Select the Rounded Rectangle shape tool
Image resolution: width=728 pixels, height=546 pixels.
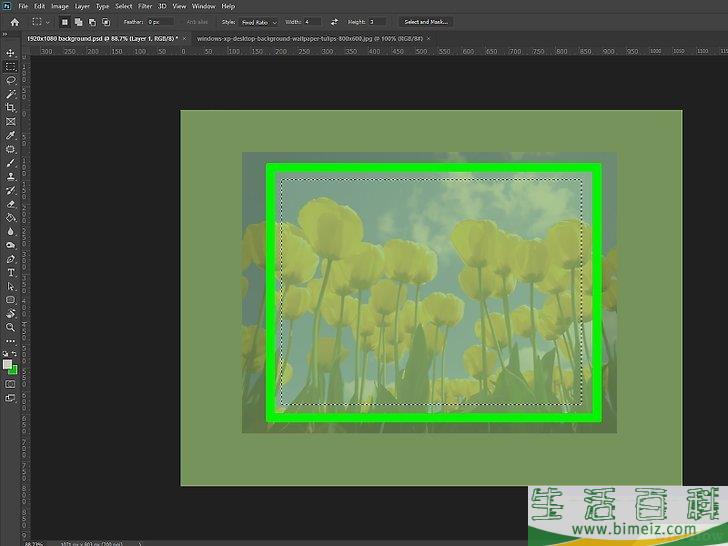pyautogui.click(x=11, y=300)
